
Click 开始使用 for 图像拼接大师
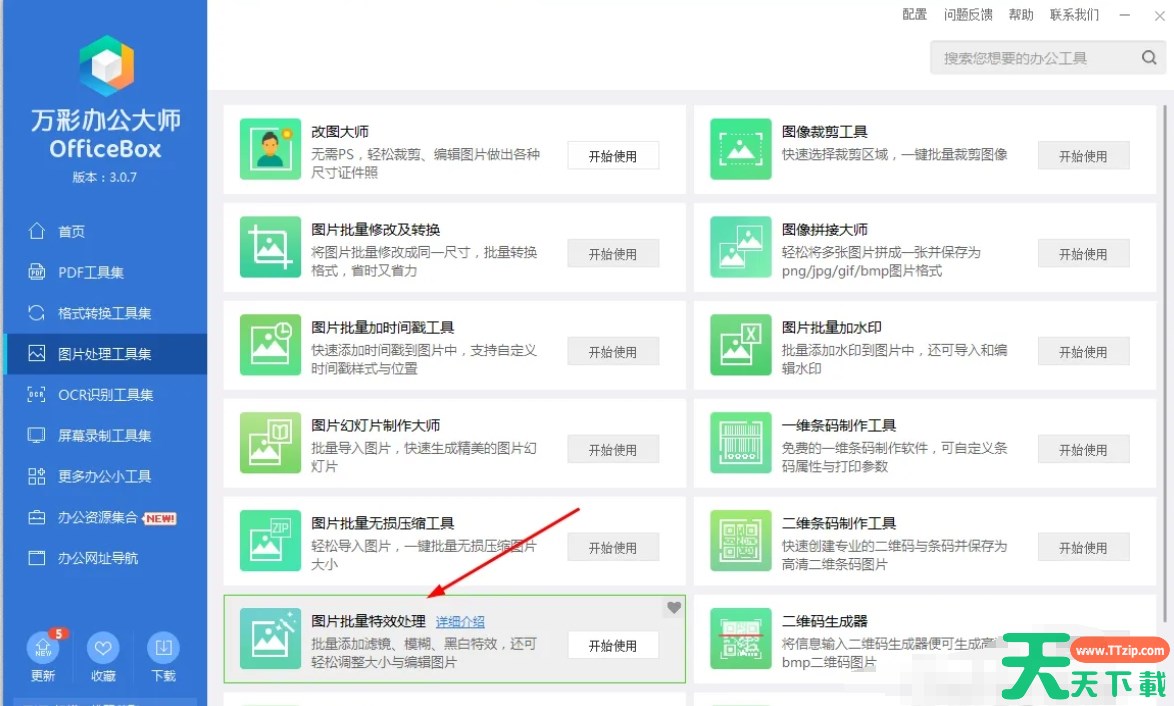coord(1083,254)
